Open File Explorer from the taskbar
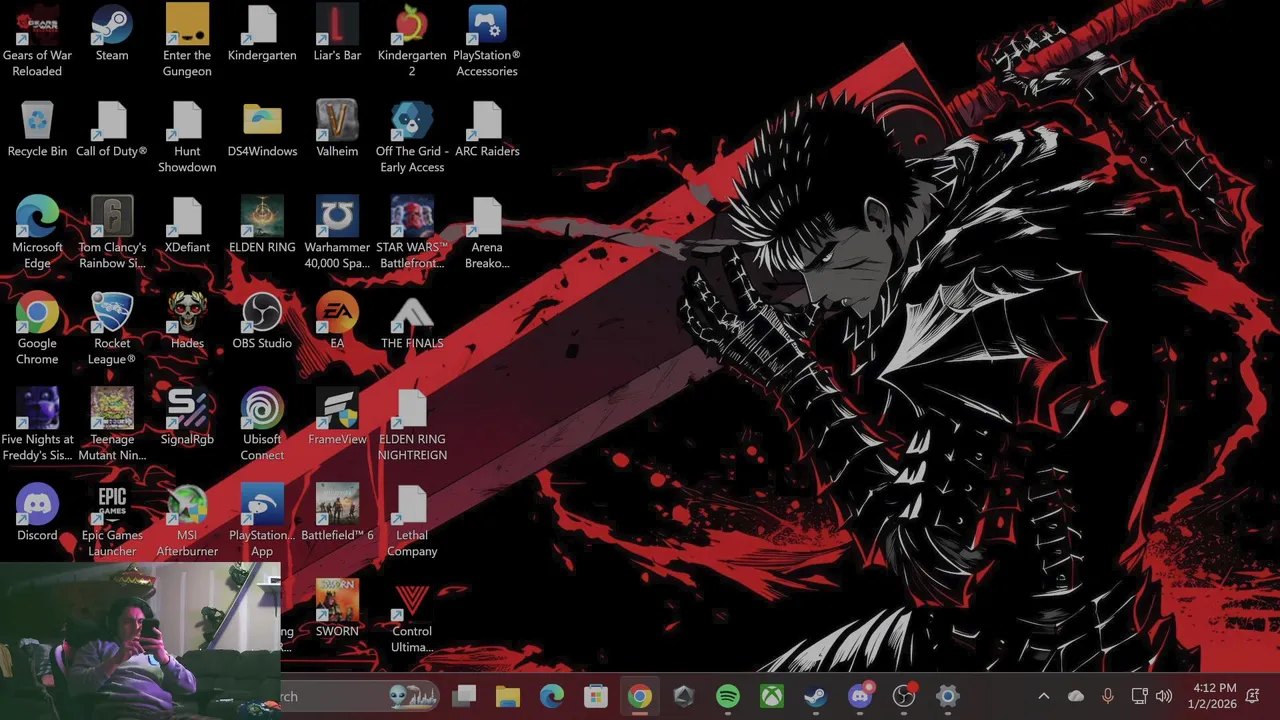 point(508,696)
